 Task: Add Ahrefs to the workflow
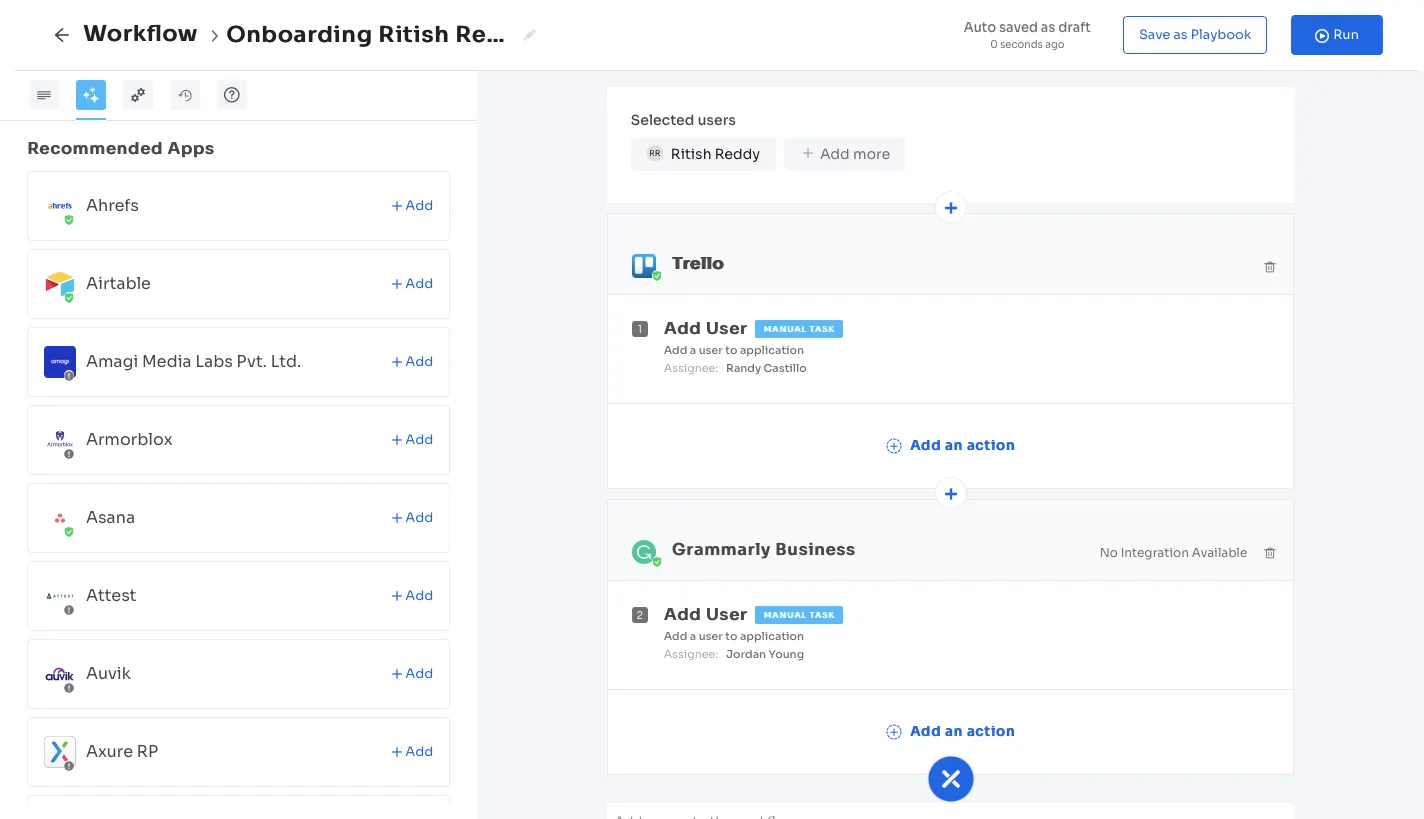coord(412,205)
